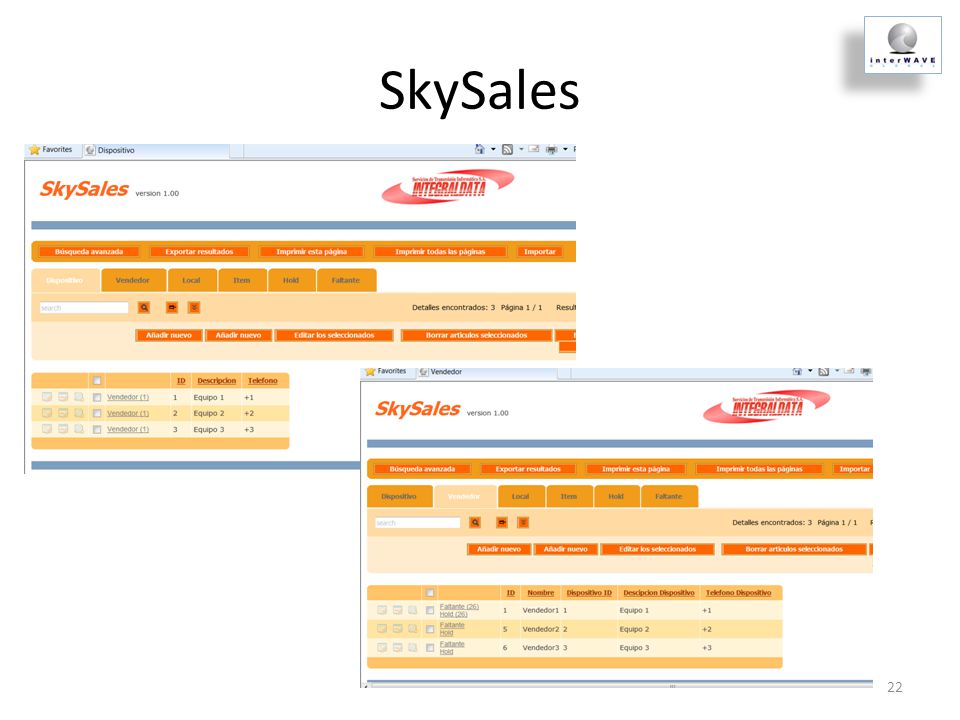960x720 pixels.
Task: Click the edit icon in the Vendedor1 row
Action: (382, 610)
